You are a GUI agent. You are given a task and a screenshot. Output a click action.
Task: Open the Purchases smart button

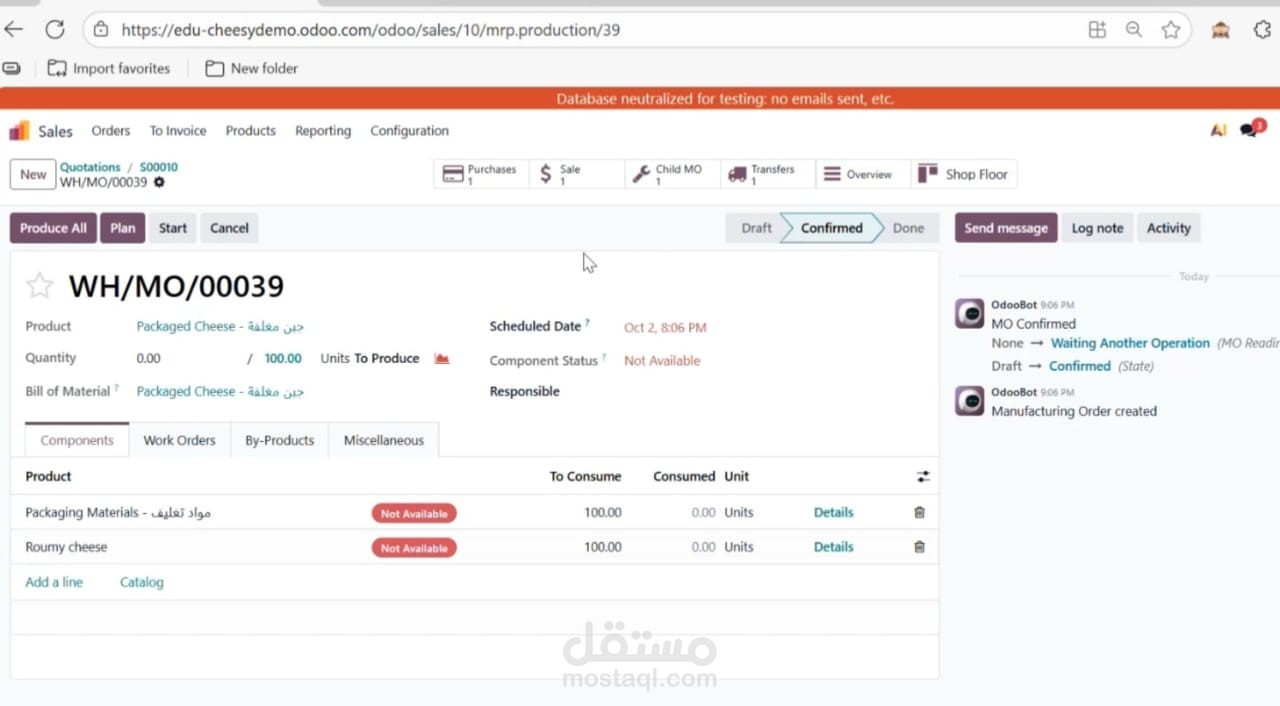(480, 174)
